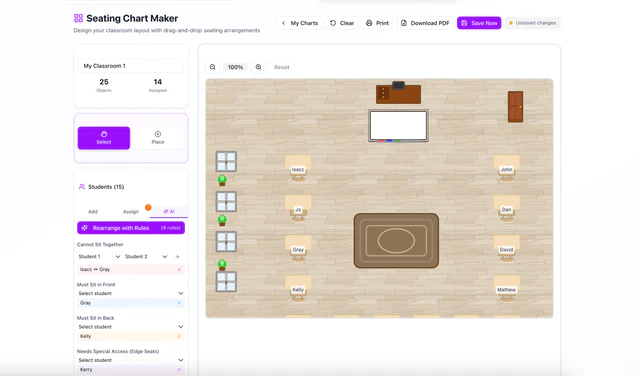The height and width of the screenshot is (376, 640).
Task: Open the AI tab
Action: coord(169,211)
